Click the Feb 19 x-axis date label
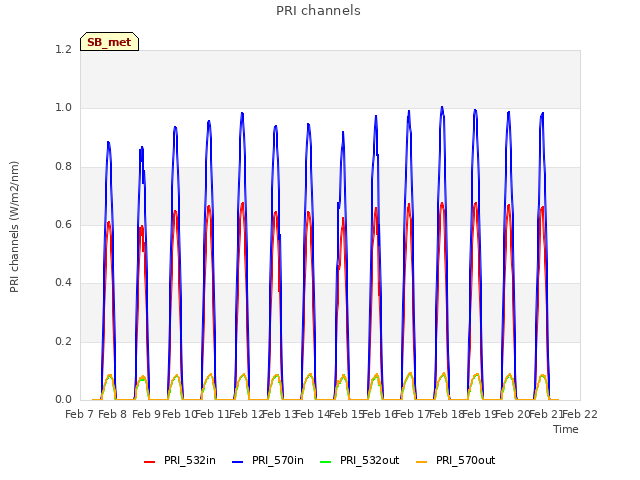Screen dimensions: 640x480 pos(480,414)
